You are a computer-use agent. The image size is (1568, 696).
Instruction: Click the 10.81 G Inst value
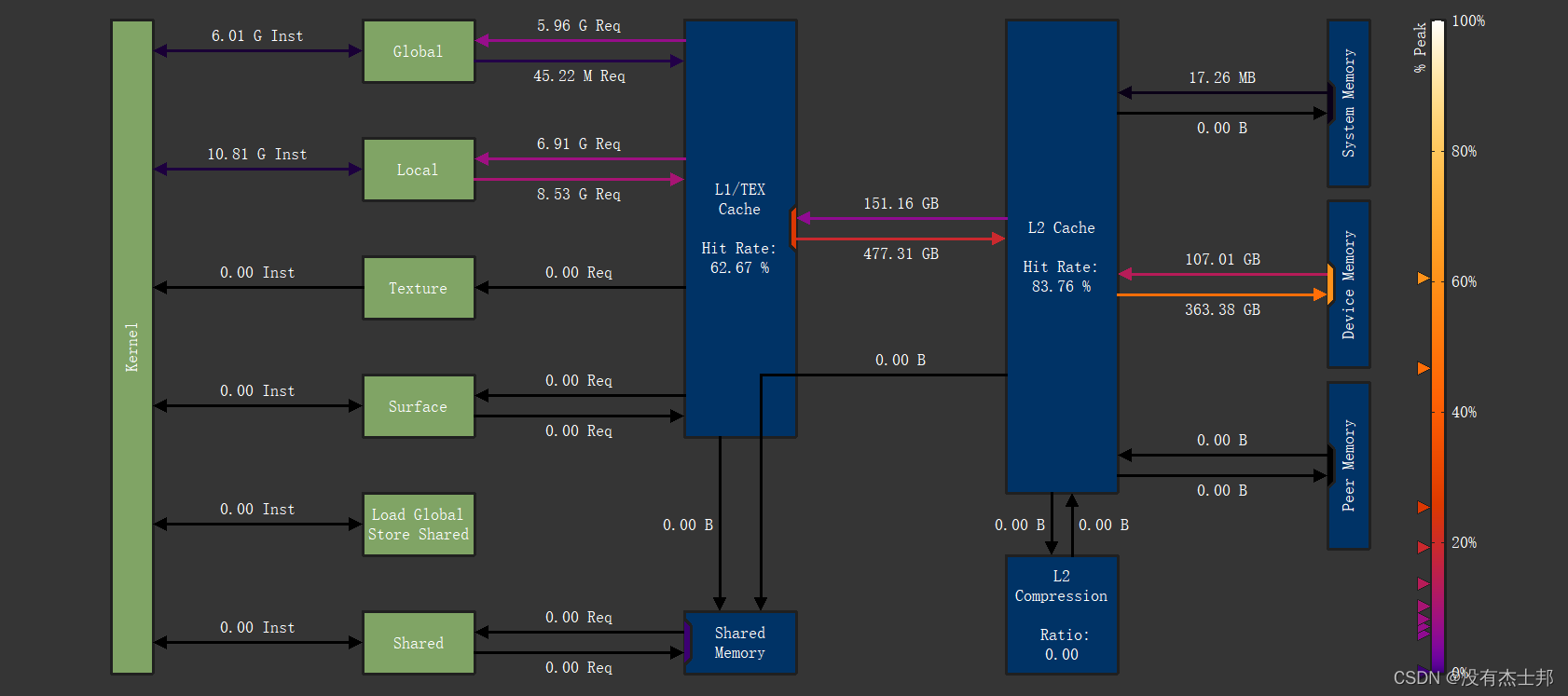pos(257,154)
